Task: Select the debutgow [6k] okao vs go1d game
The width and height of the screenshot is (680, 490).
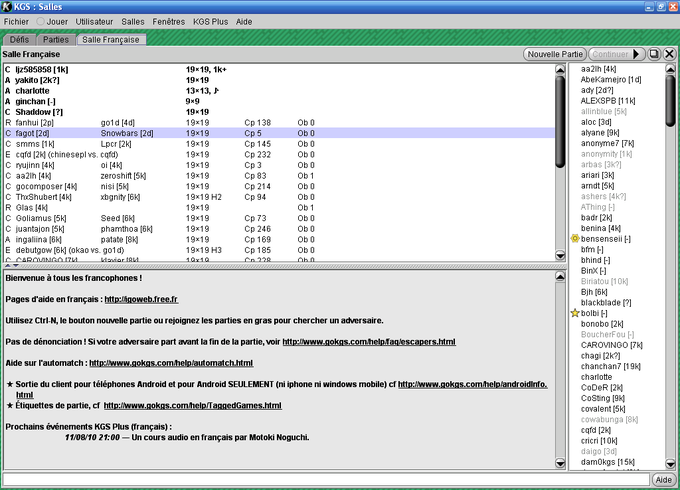Action: tap(279, 250)
